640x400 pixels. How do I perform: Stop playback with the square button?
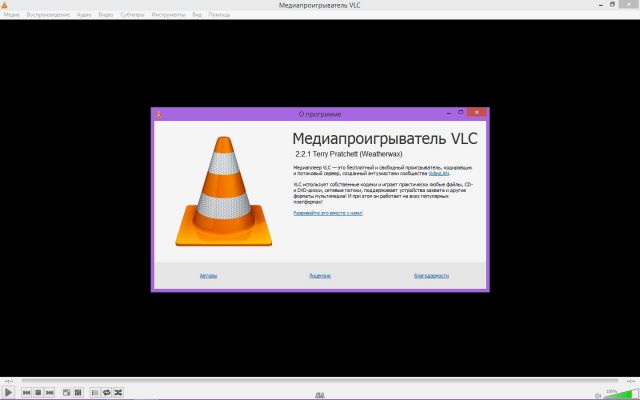click(38, 392)
